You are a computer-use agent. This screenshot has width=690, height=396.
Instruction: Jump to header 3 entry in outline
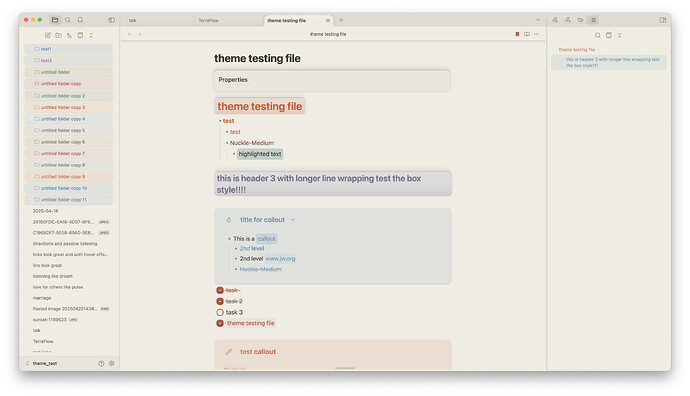pyautogui.click(x=609, y=62)
